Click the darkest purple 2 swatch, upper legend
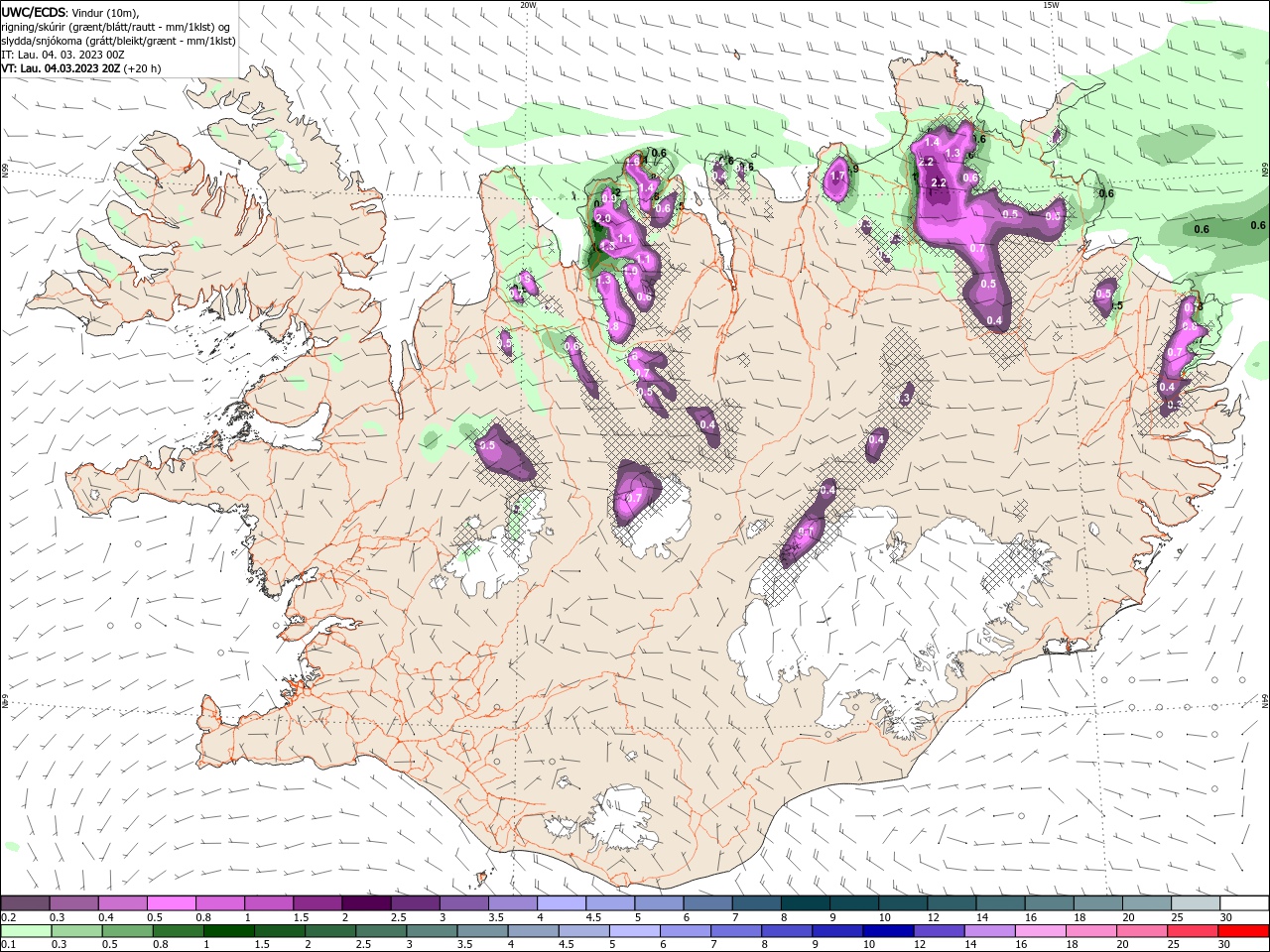Viewport: 1270px width, 952px height. point(365,903)
